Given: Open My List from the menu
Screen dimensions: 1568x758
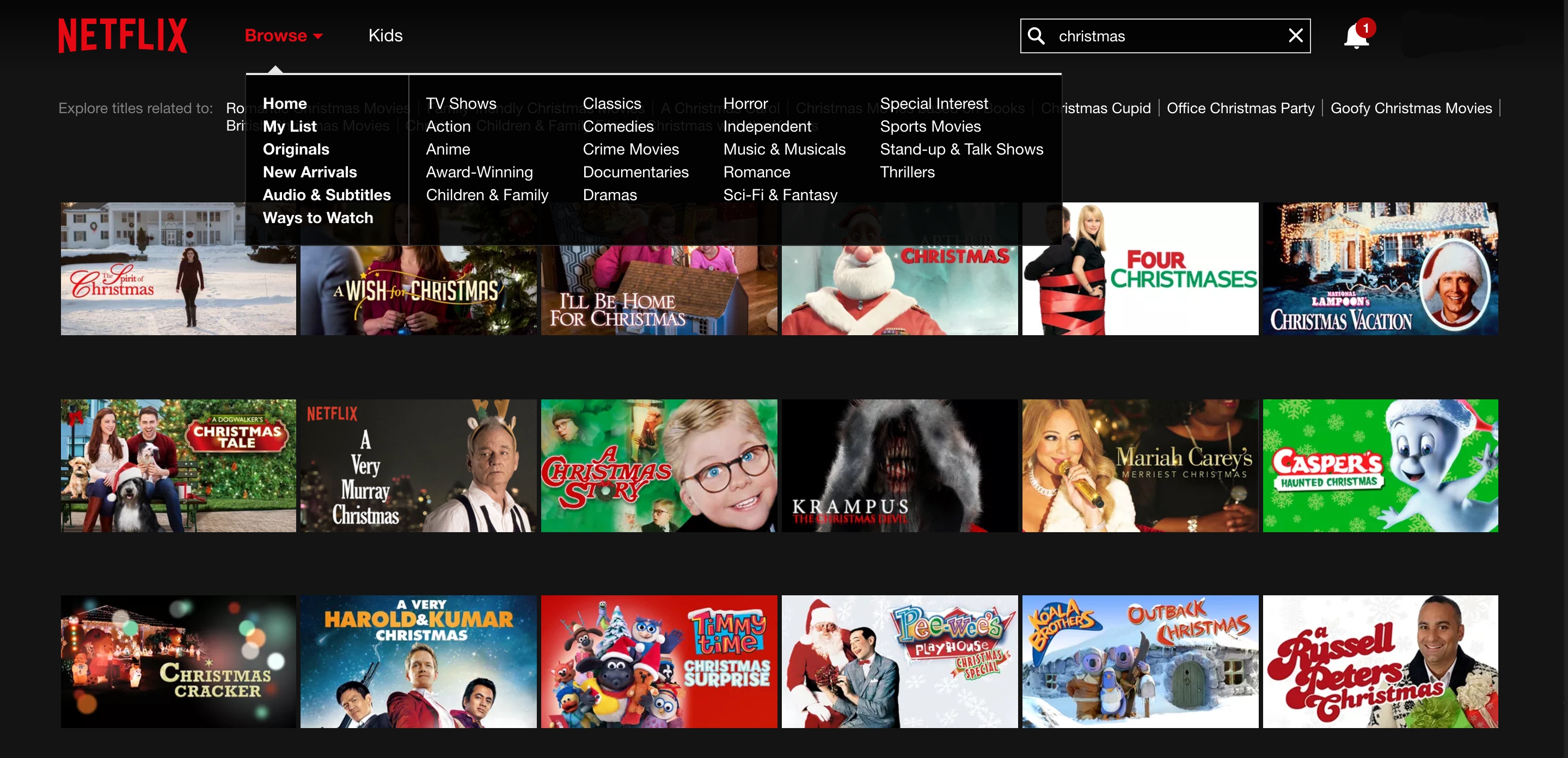Looking at the screenshot, I should 289,126.
